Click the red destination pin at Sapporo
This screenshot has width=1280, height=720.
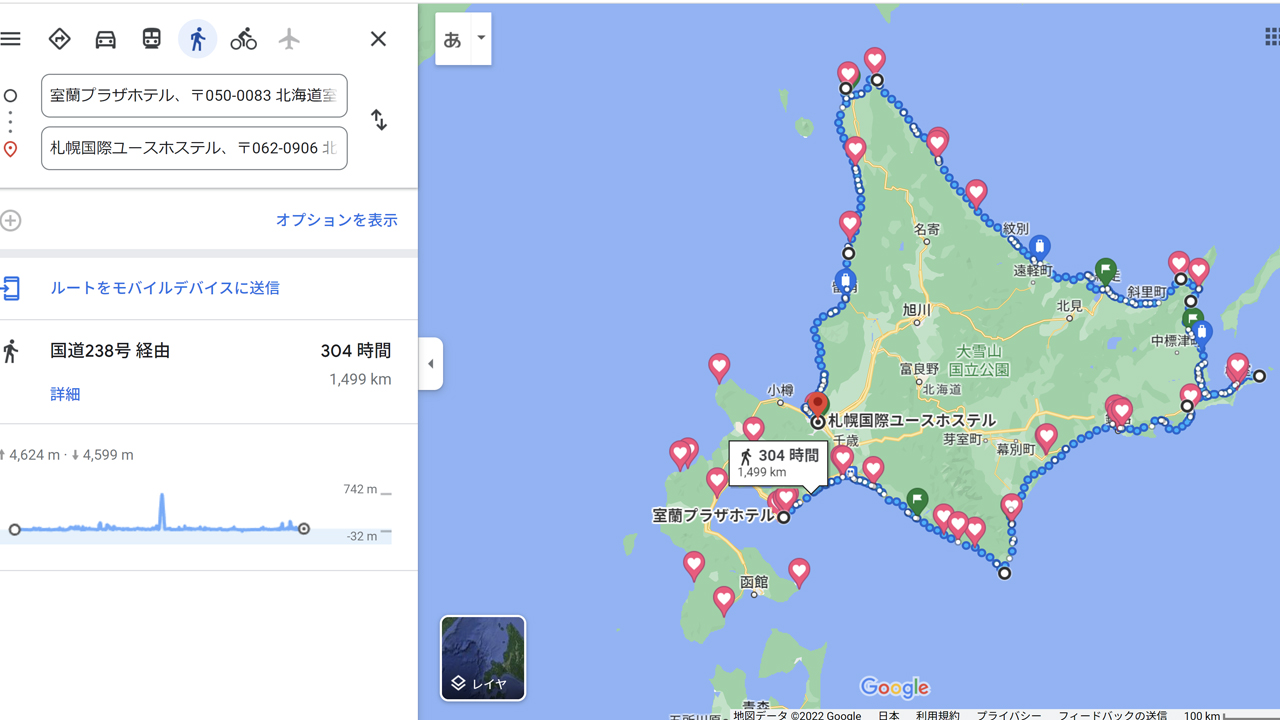tap(817, 406)
